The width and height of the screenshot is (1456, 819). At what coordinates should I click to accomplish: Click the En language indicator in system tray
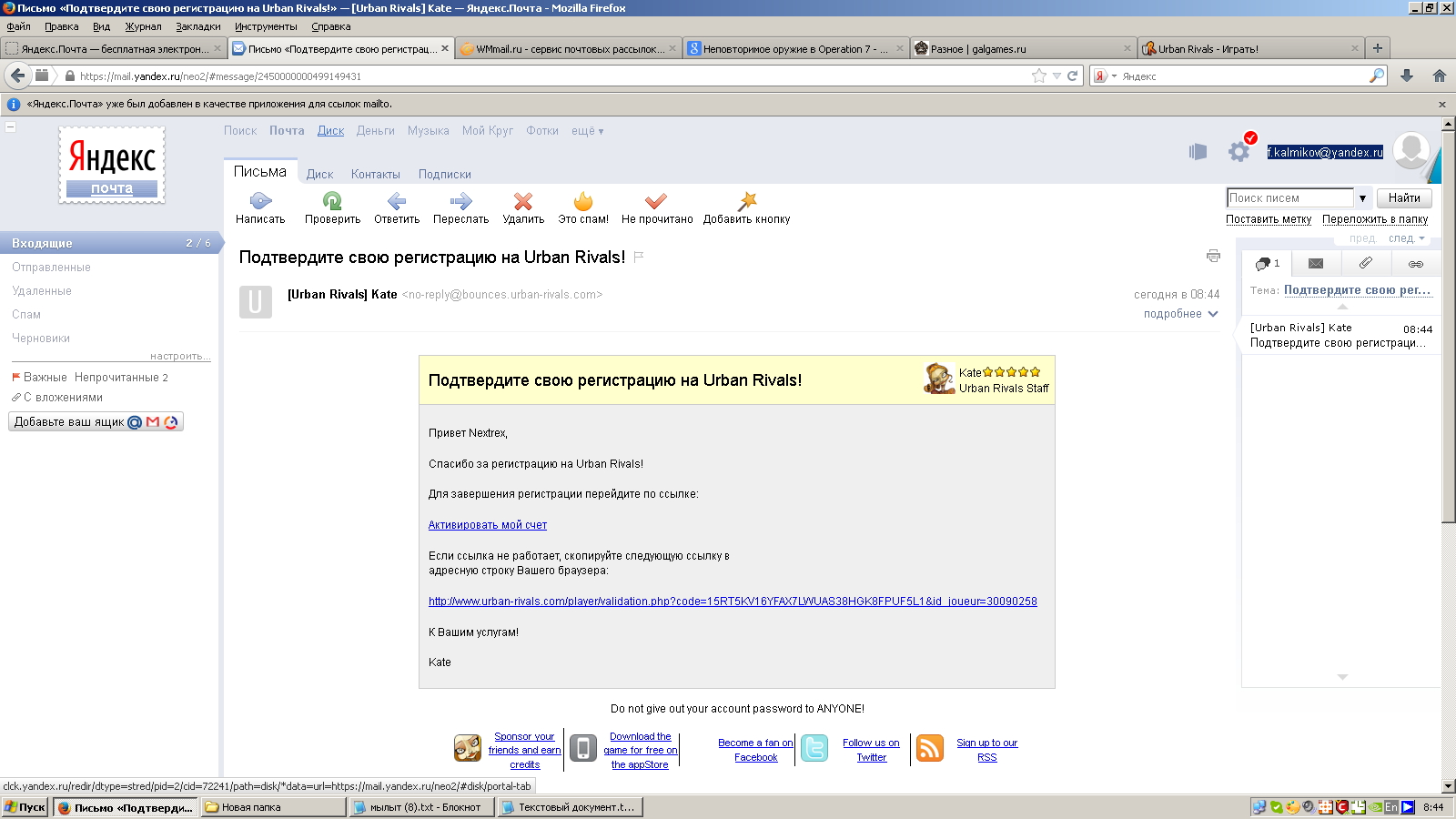[1390, 807]
